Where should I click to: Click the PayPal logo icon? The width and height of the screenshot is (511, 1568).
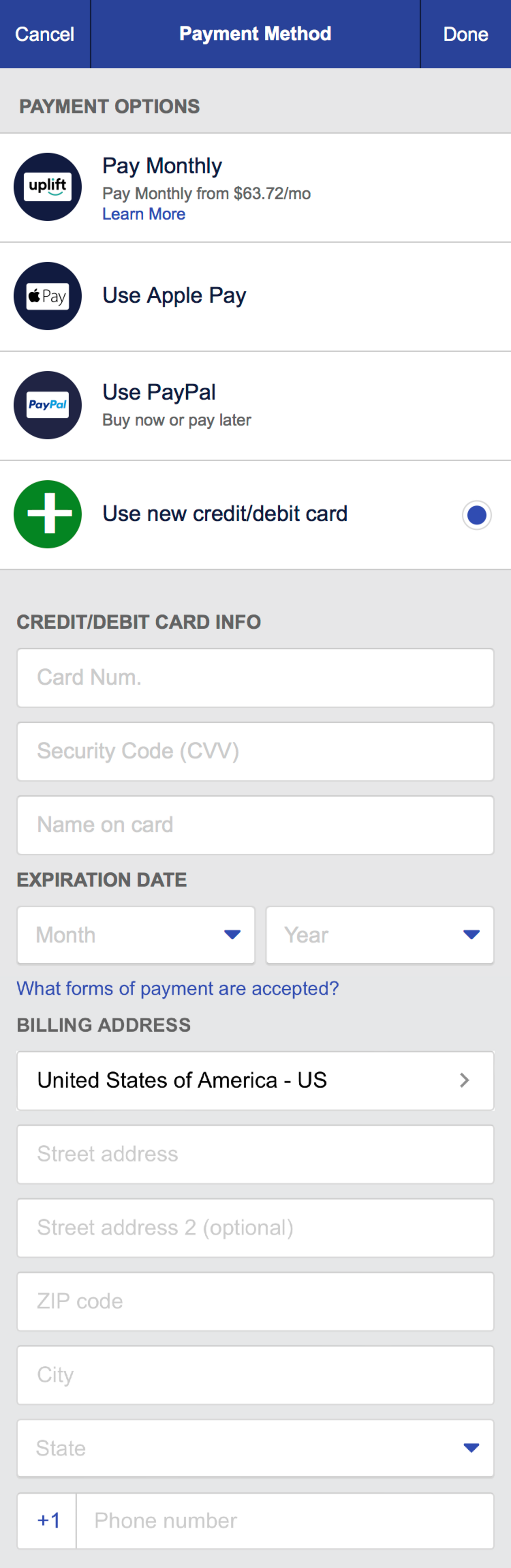pos(47,405)
